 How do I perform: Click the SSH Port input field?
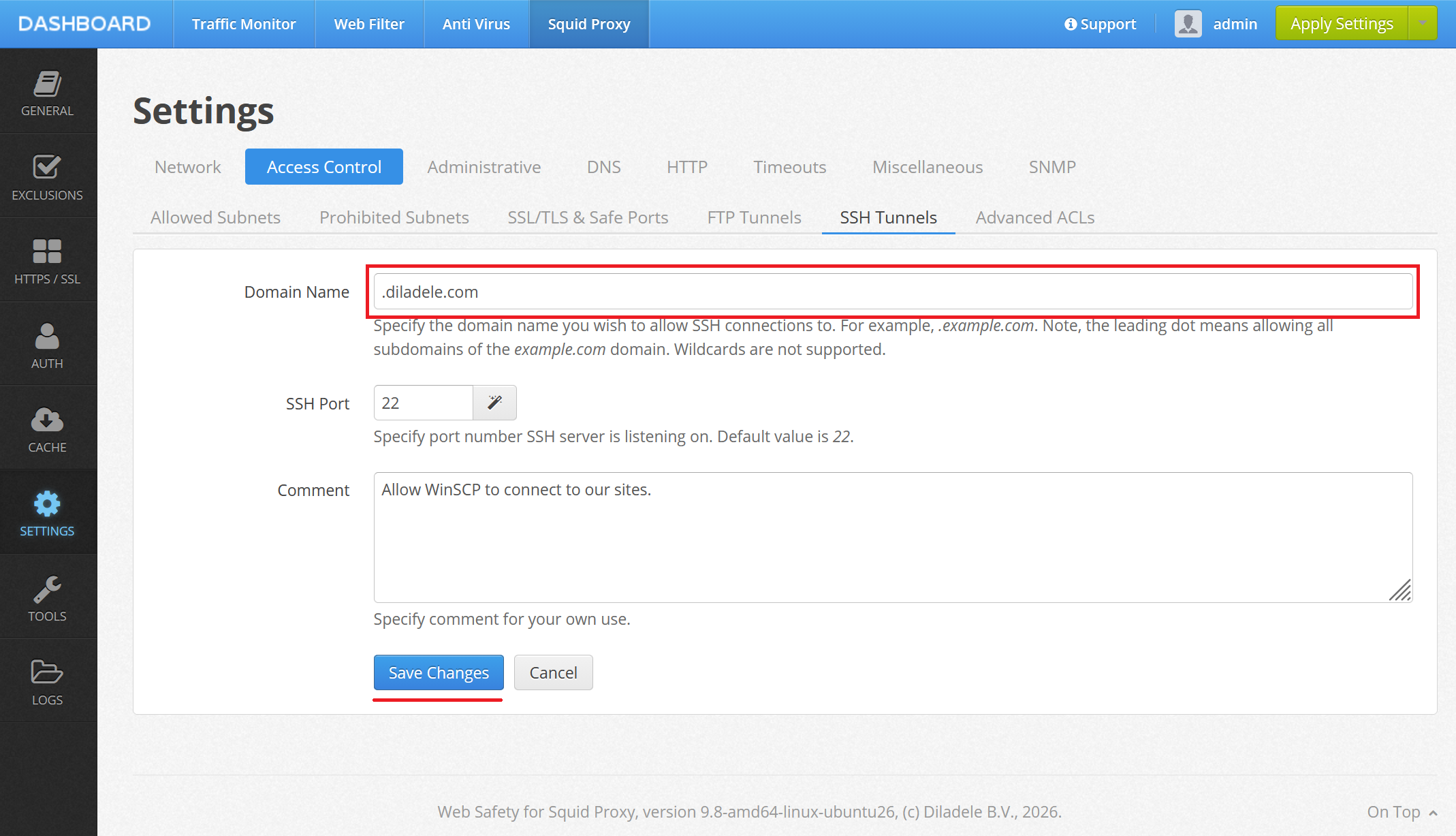click(423, 403)
